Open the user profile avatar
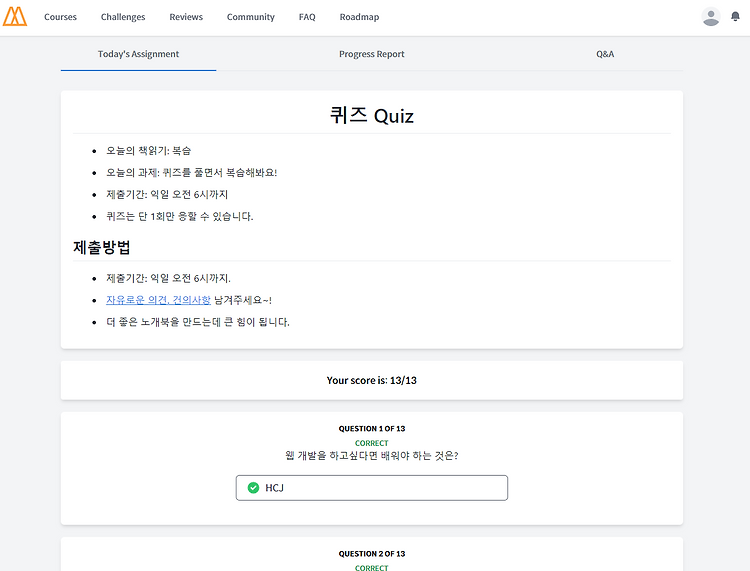The width and height of the screenshot is (750, 571). pyautogui.click(x=711, y=17)
